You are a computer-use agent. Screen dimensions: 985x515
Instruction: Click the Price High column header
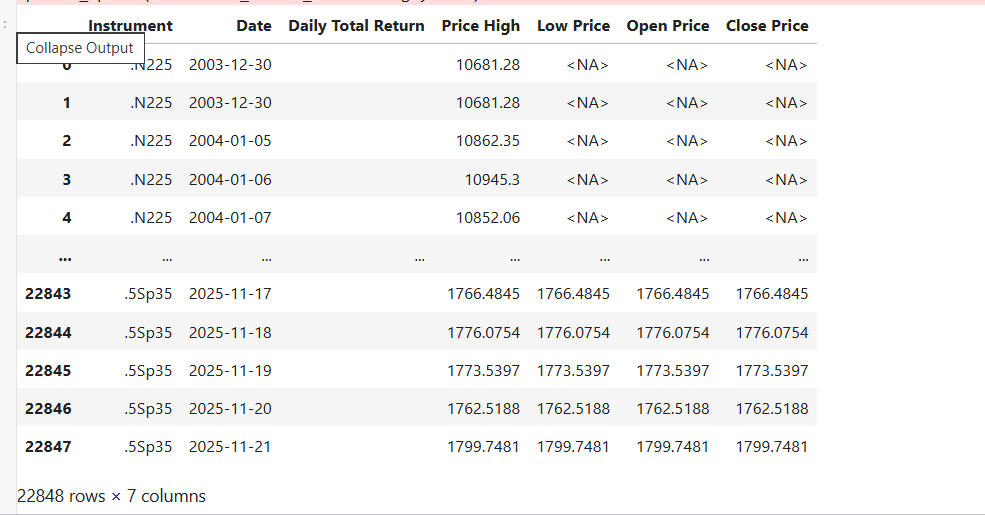(480, 26)
